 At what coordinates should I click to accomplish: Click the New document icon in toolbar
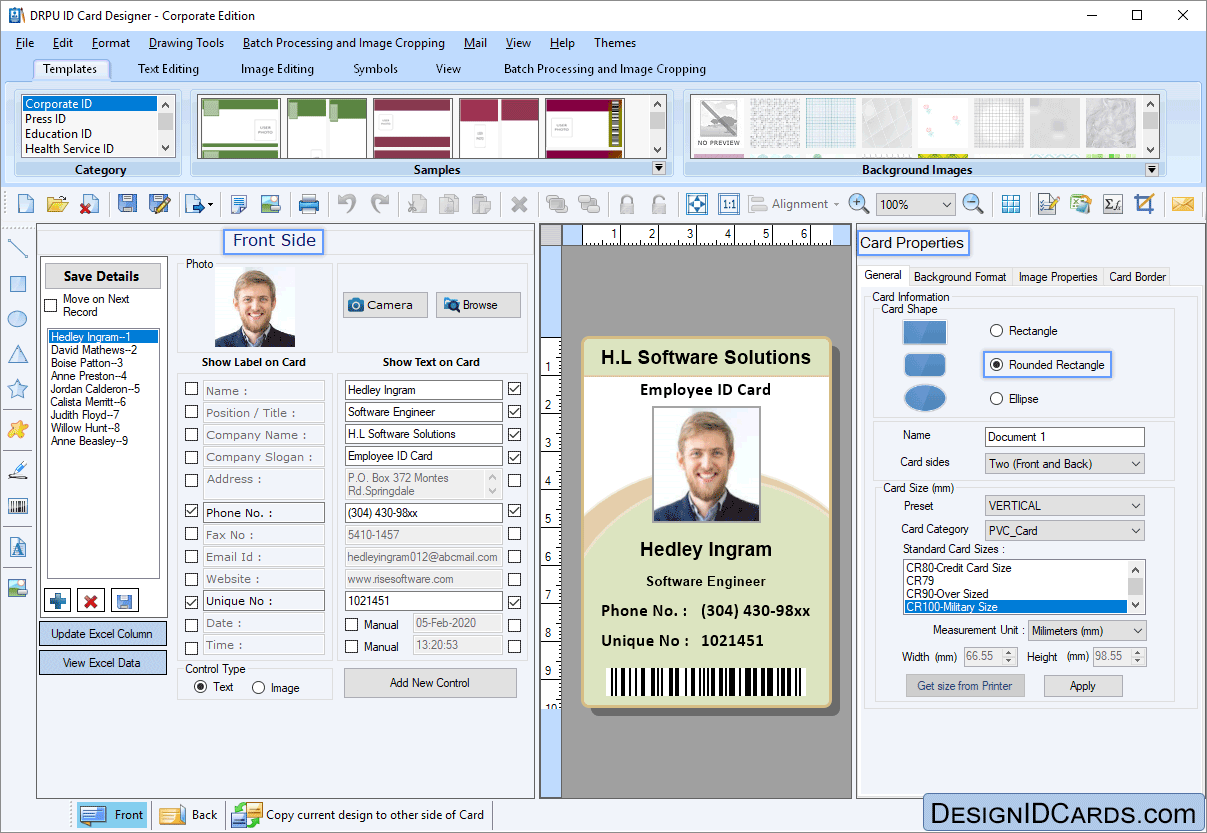pyautogui.click(x=26, y=204)
